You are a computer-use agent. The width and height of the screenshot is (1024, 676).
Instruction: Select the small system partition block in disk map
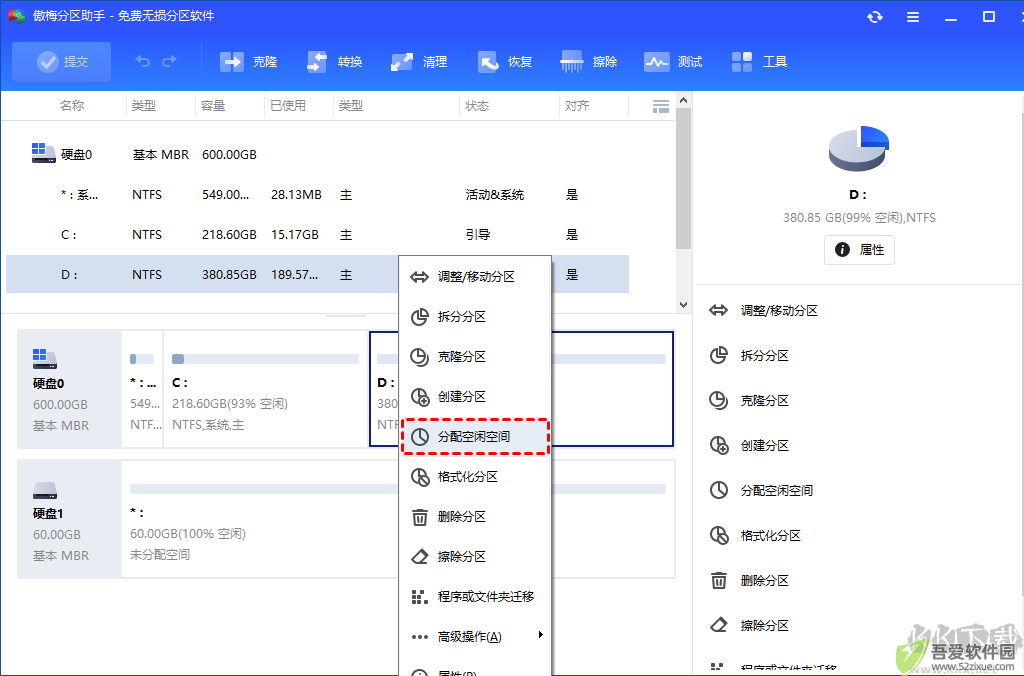tap(142, 389)
